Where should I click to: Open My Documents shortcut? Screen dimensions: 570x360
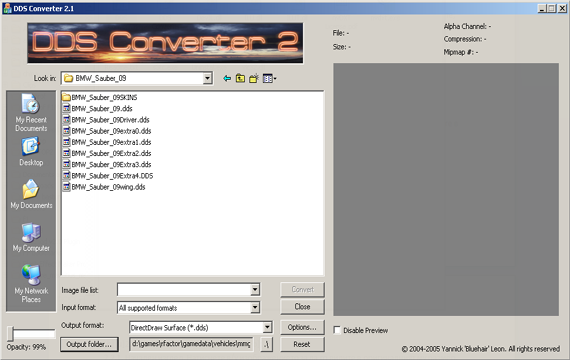[31, 195]
